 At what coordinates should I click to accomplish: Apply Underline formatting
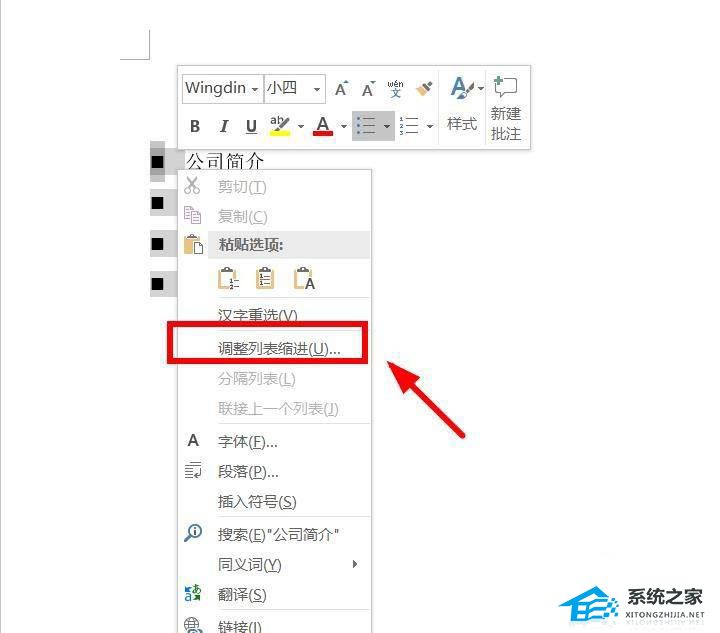click(x=251, y=126)
